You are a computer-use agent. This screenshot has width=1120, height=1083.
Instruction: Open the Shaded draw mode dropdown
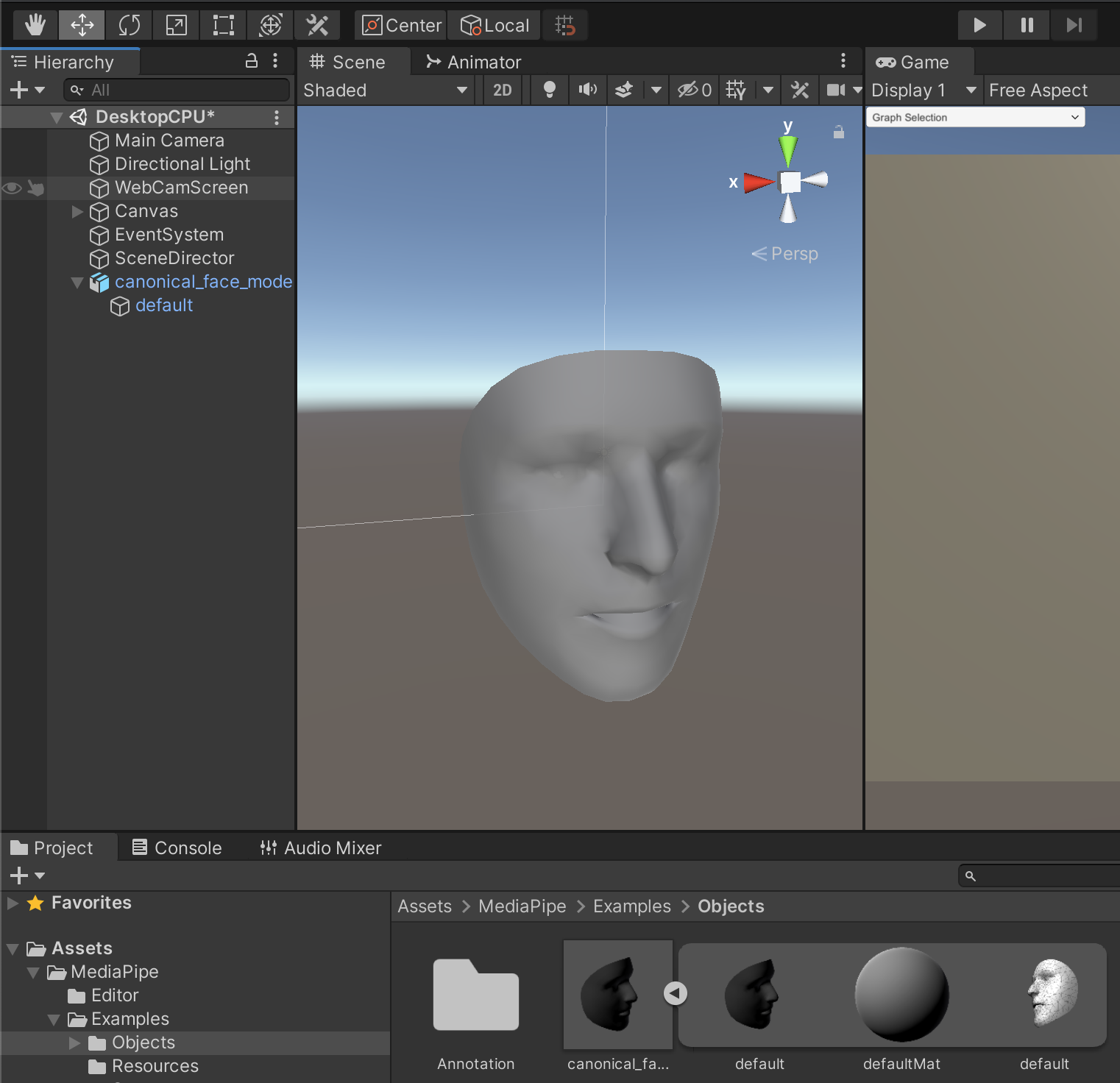[386, 90]
